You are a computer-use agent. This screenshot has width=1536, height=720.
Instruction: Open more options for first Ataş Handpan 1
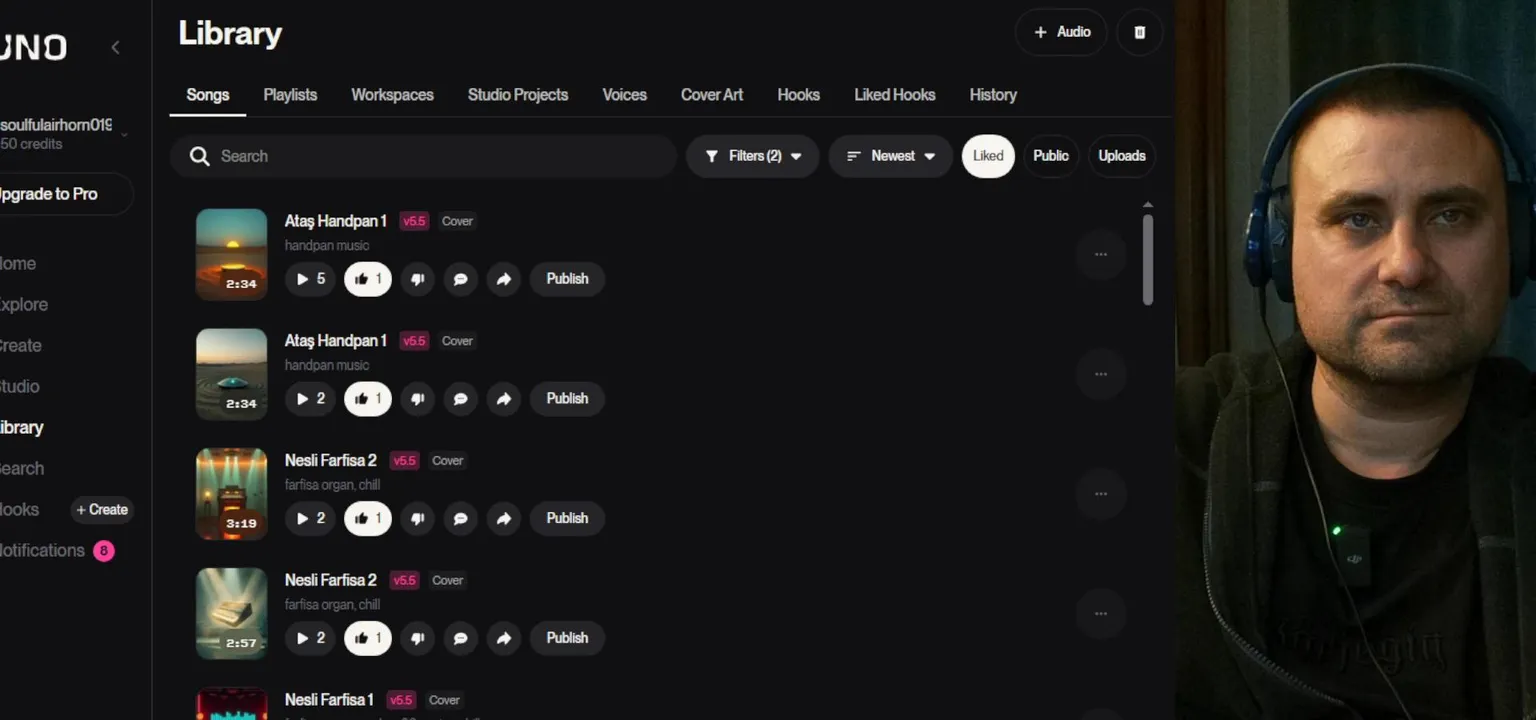(1100, 254)
